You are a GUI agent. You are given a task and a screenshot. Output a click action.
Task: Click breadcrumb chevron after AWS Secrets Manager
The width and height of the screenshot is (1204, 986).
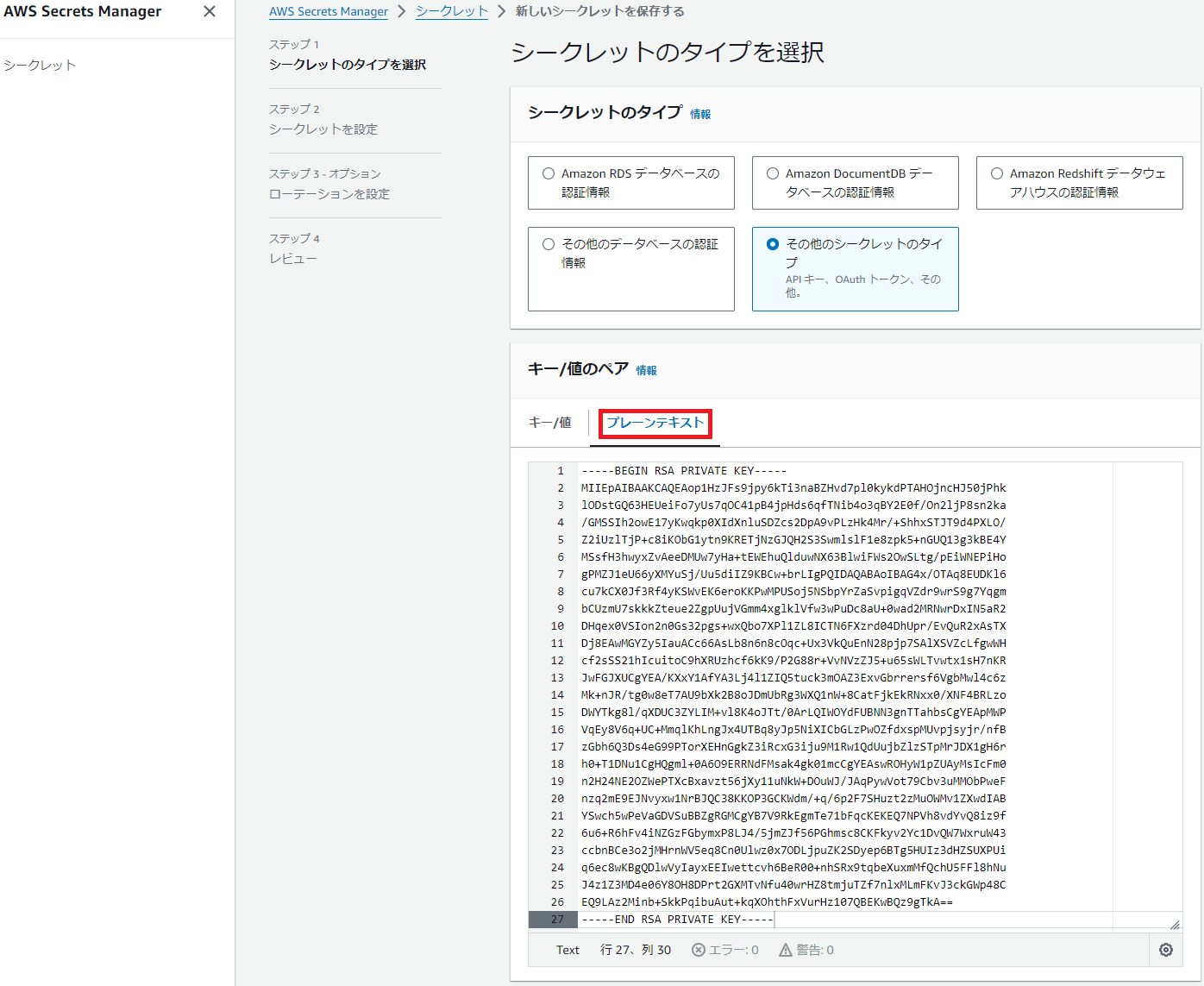pos(402,12)
